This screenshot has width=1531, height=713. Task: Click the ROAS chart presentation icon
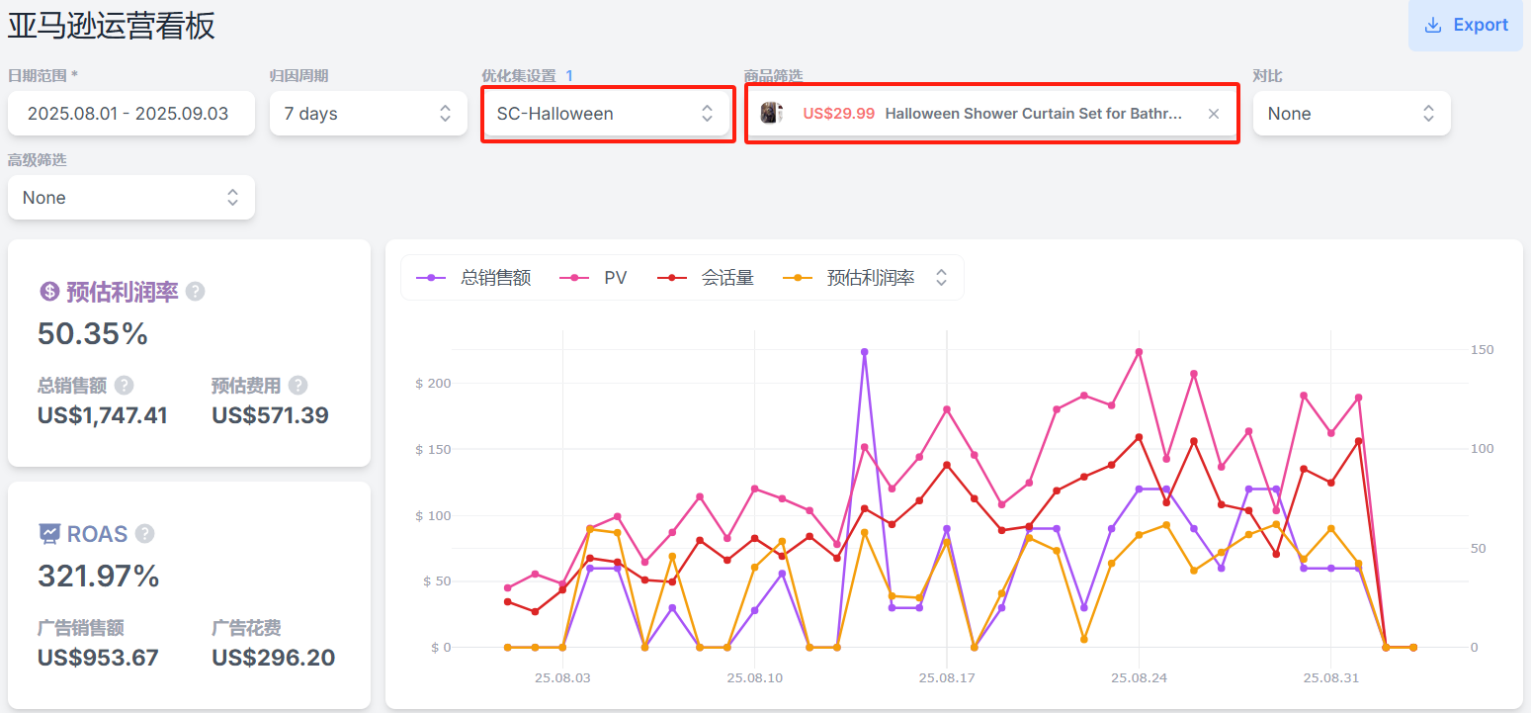49,534
